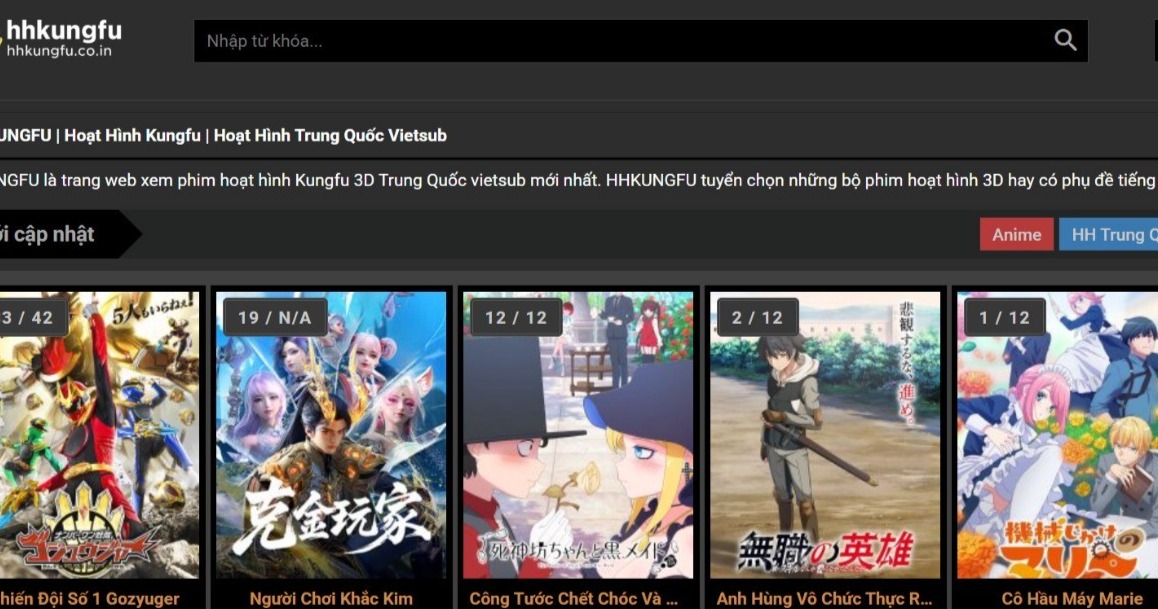The width and height of the screenshot is (1158, 609).
Task: Click the hhkungfu site logo
Action: (x=62, y=38)
